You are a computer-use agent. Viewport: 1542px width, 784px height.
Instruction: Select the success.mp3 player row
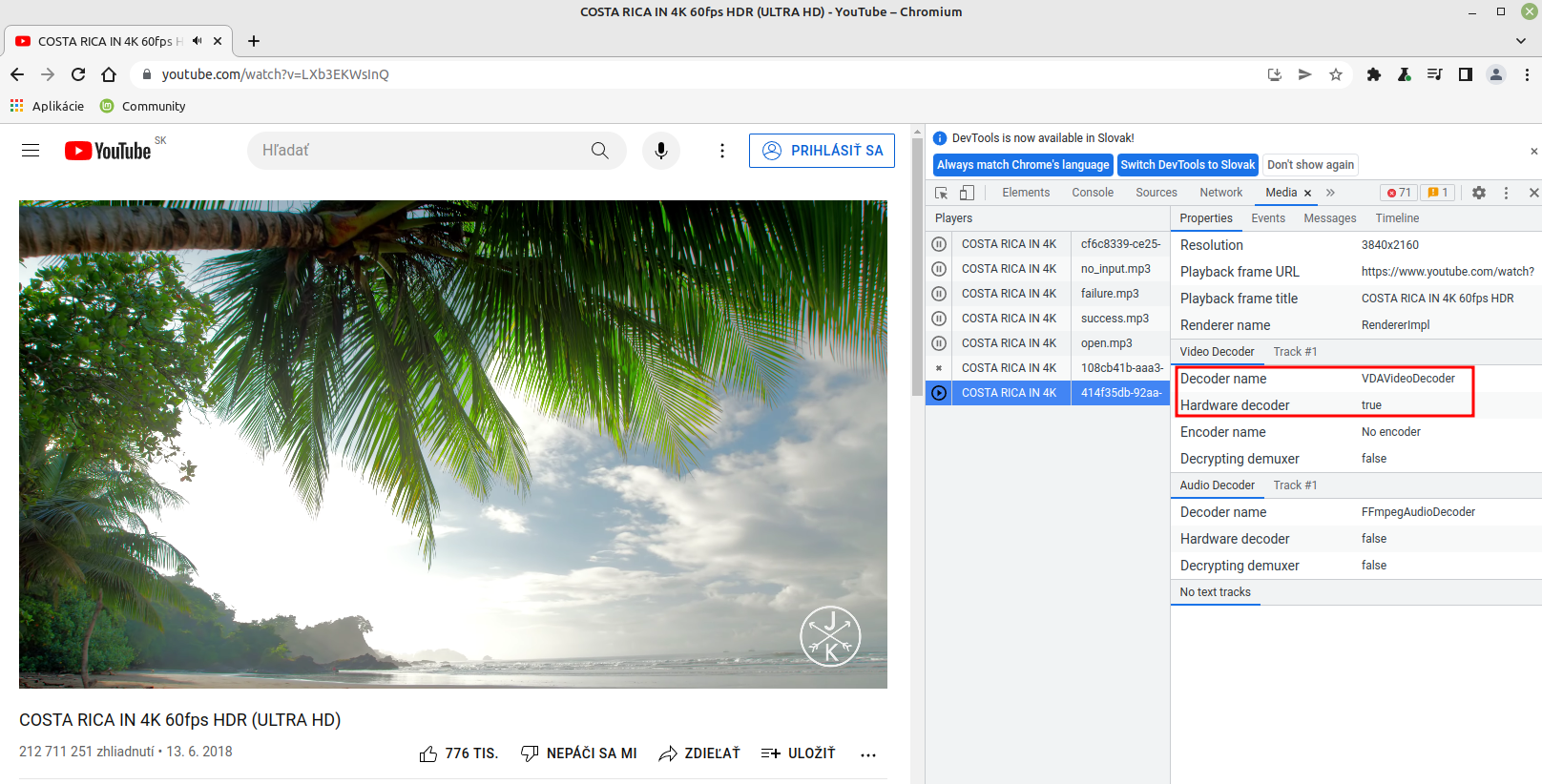point(1047,319)
